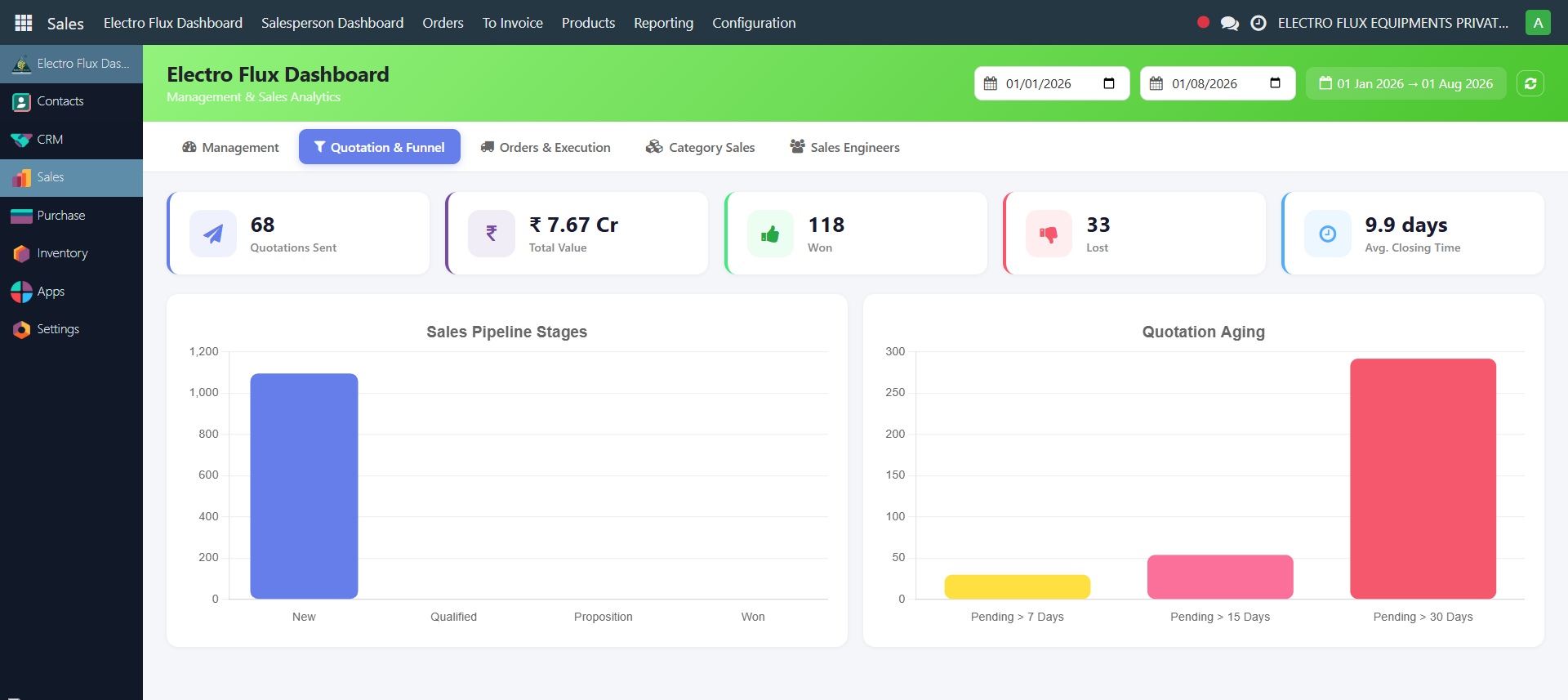Click the 9.9 days value

(1405, 225)
